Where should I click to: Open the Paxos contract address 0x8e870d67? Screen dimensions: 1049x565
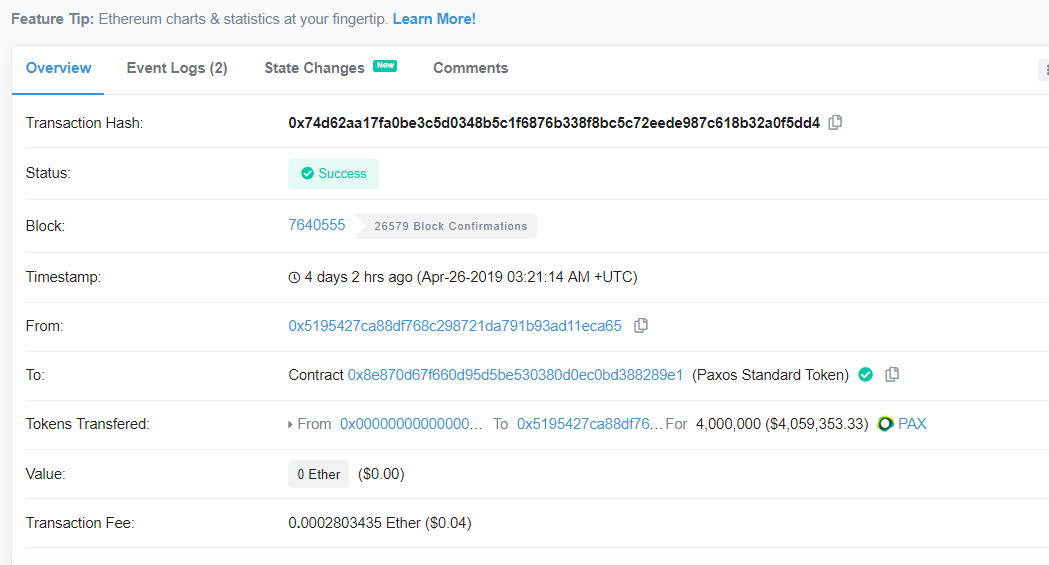(515, 375)
